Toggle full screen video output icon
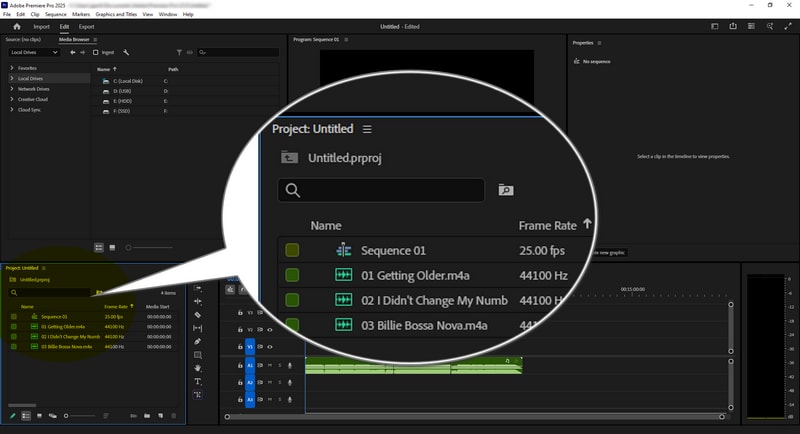This screenshot has width=800, height=434. [x=788, y=27]
